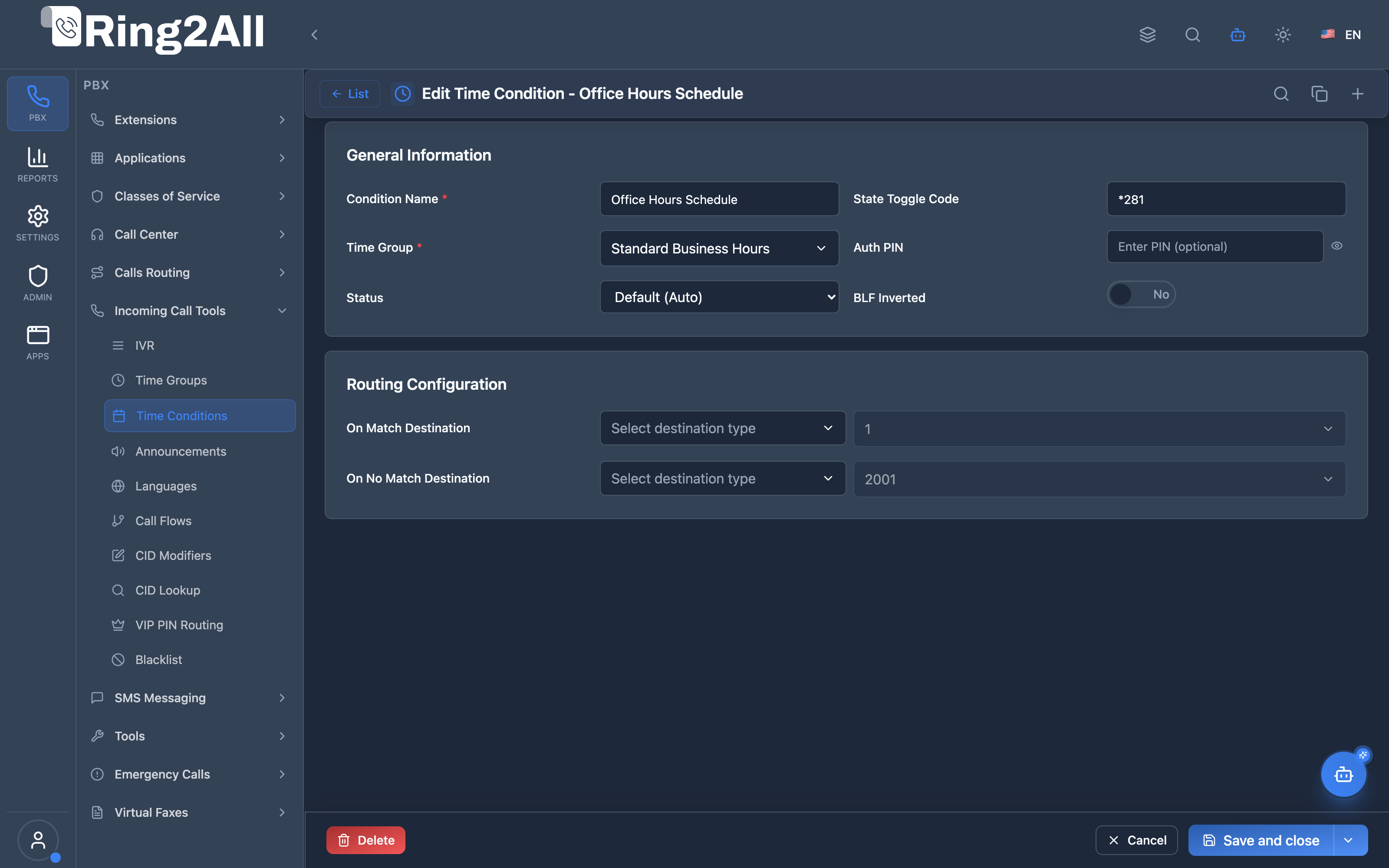
Task: Open Blacklist in the sidebar
Action: (200, 660)
